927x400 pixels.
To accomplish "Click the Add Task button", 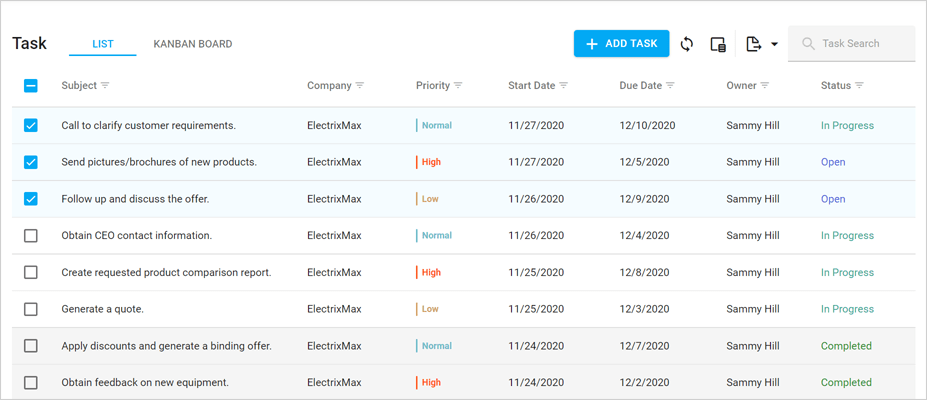I will tap(621, 44).
